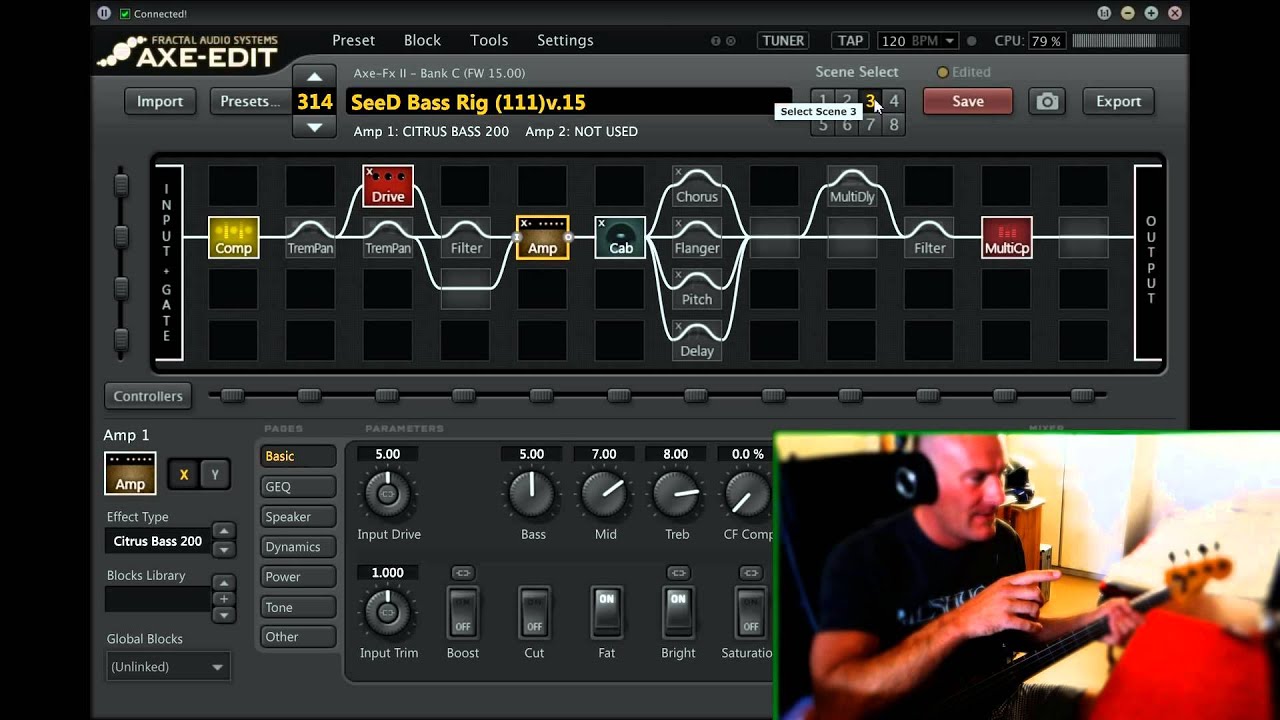Click the pause icon in title bar
Screen dimensions: 1280x720
[104, 13]
